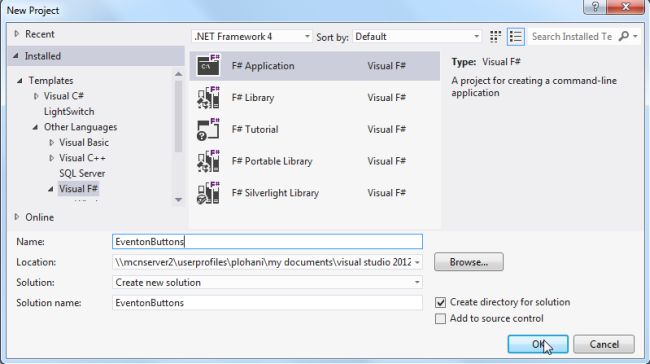This screenshot has width=650, height=364.
Task: Open the Location path dropdown
Action: click(417, 262)
